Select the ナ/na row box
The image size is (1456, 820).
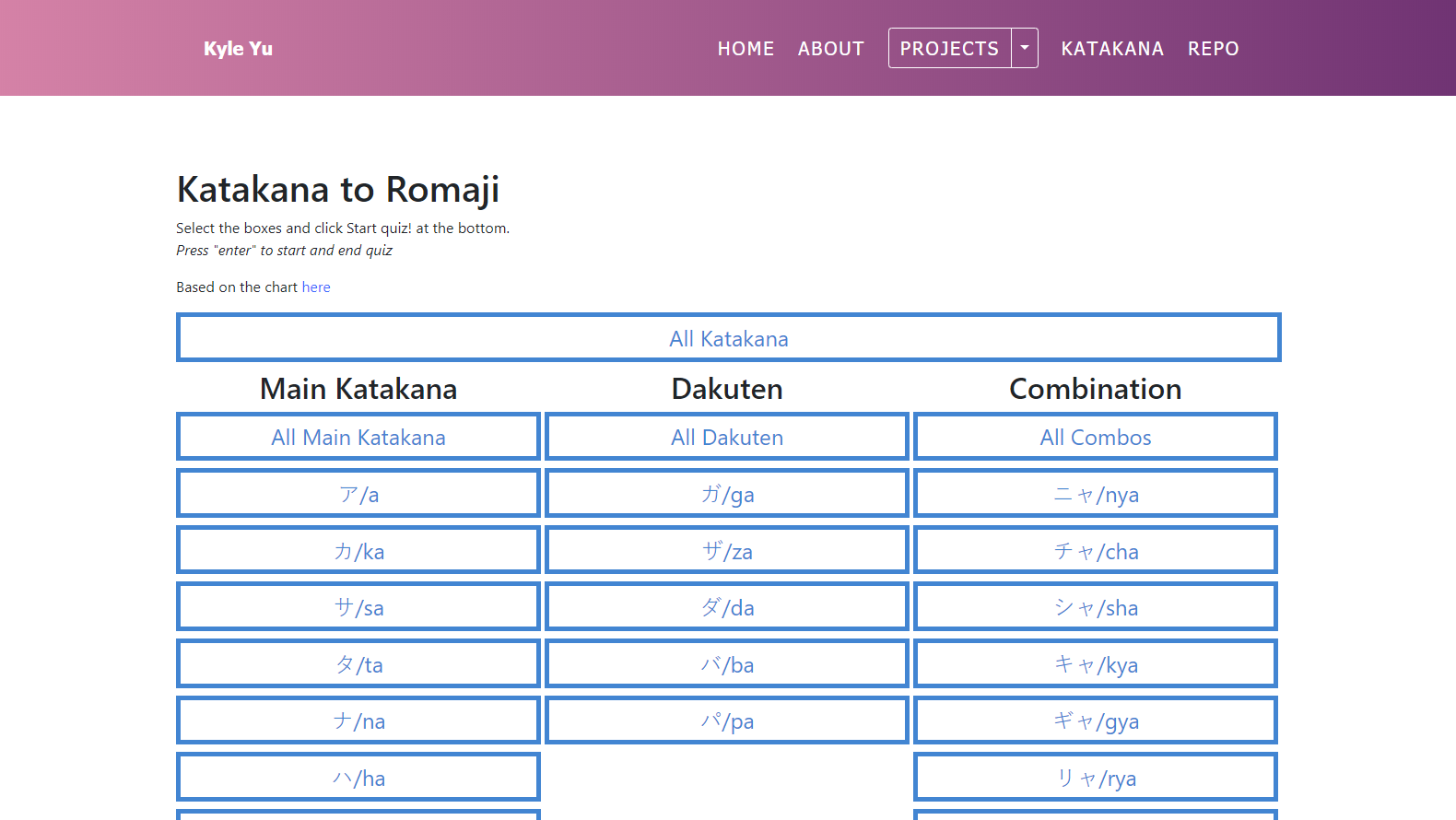coord(358,720)
